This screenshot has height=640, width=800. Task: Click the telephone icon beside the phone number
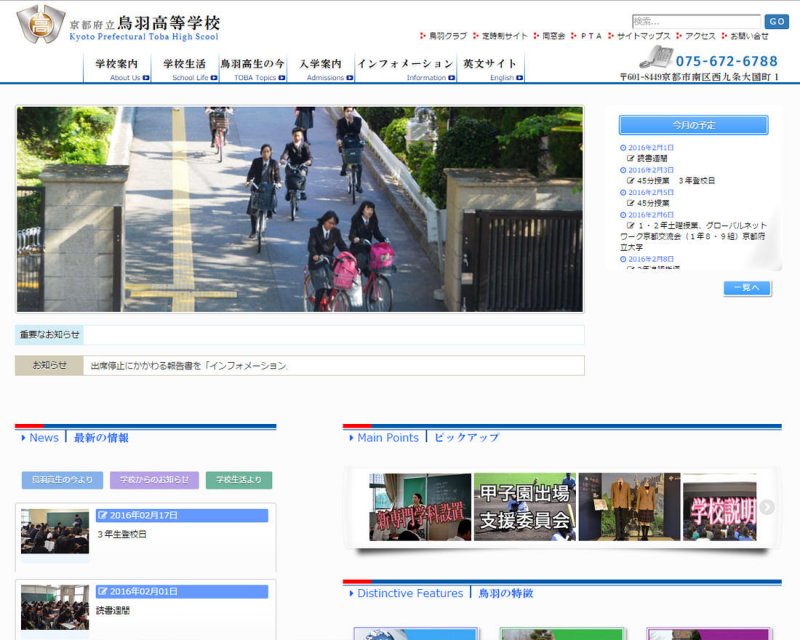tap(657, 57)
